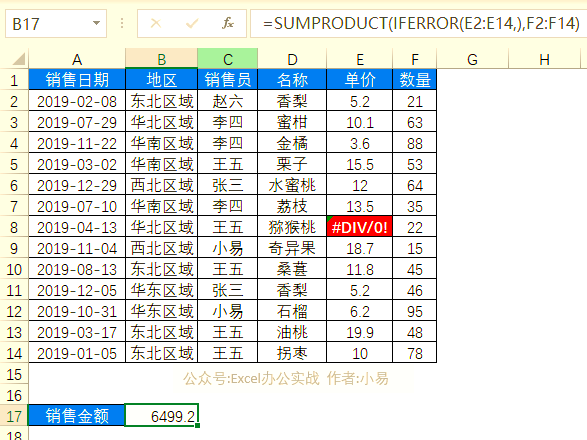Select the 石榴 product cell
587x440 pixels.
pos(292,310)
